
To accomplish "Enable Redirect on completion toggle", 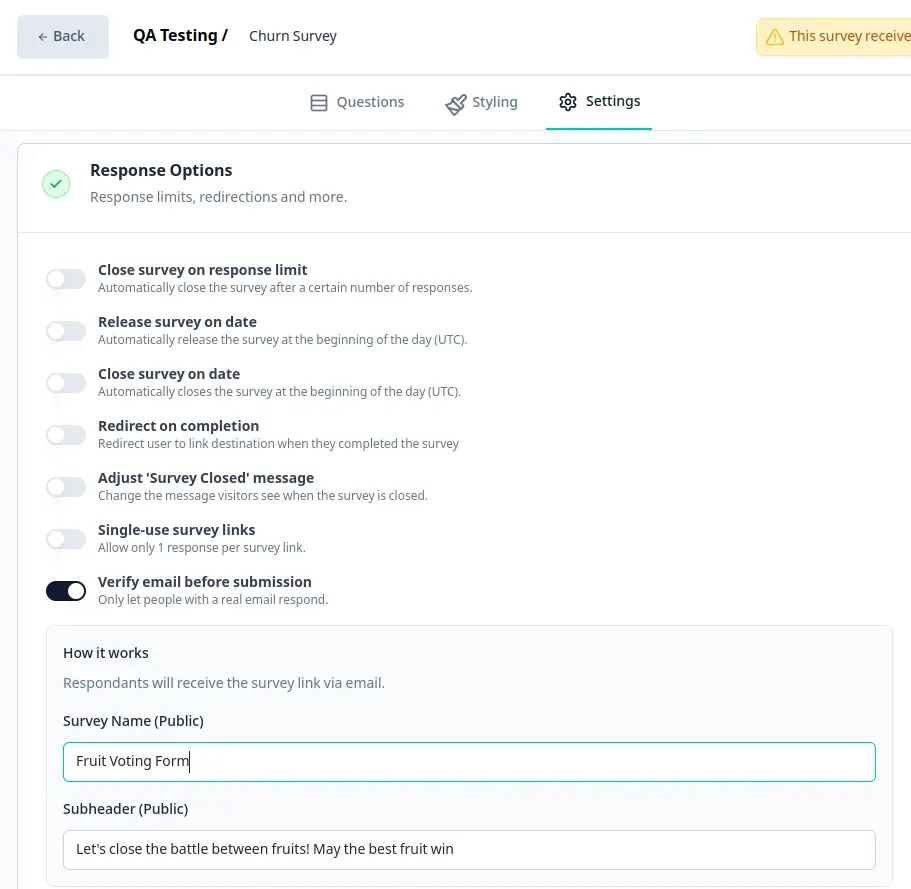I will (66, 435).
